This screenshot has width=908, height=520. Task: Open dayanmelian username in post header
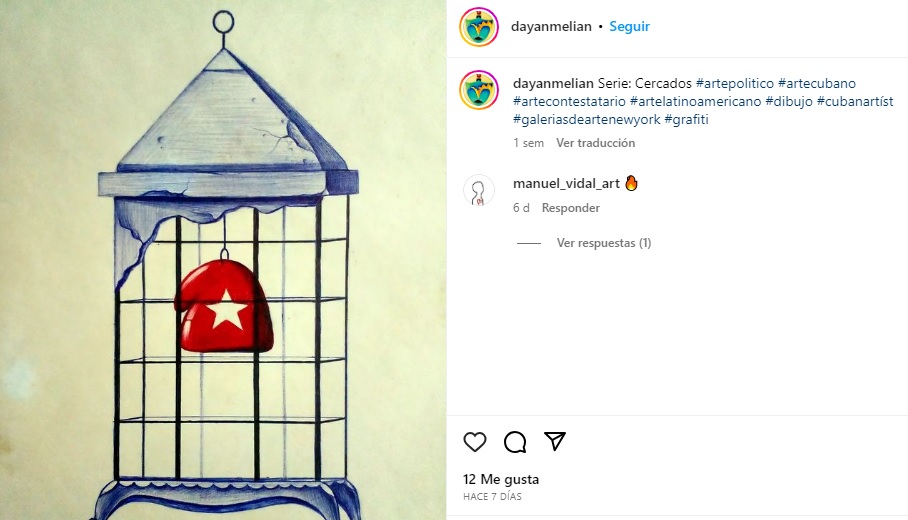click(551, 27)
